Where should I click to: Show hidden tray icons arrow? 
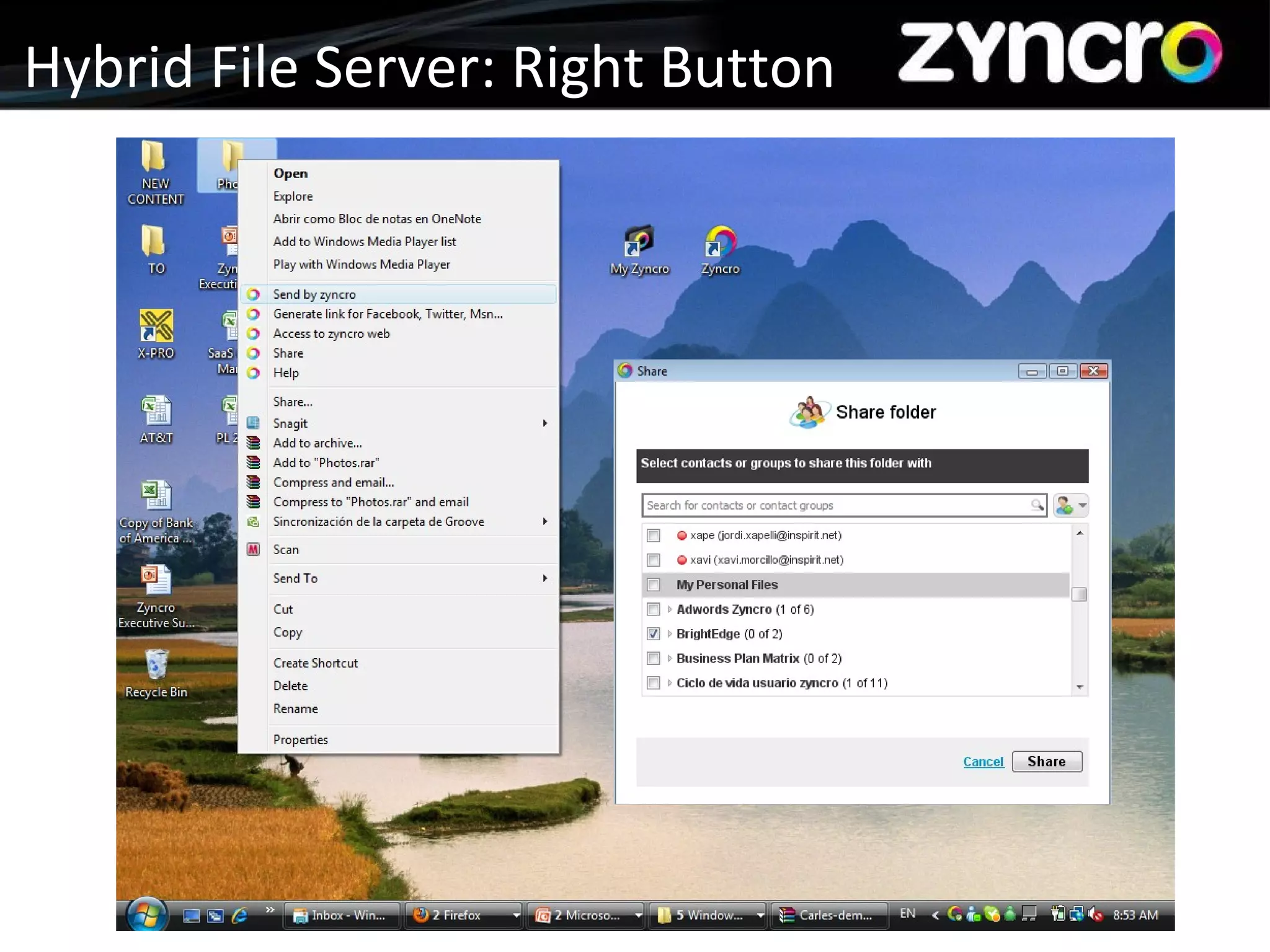935,915
